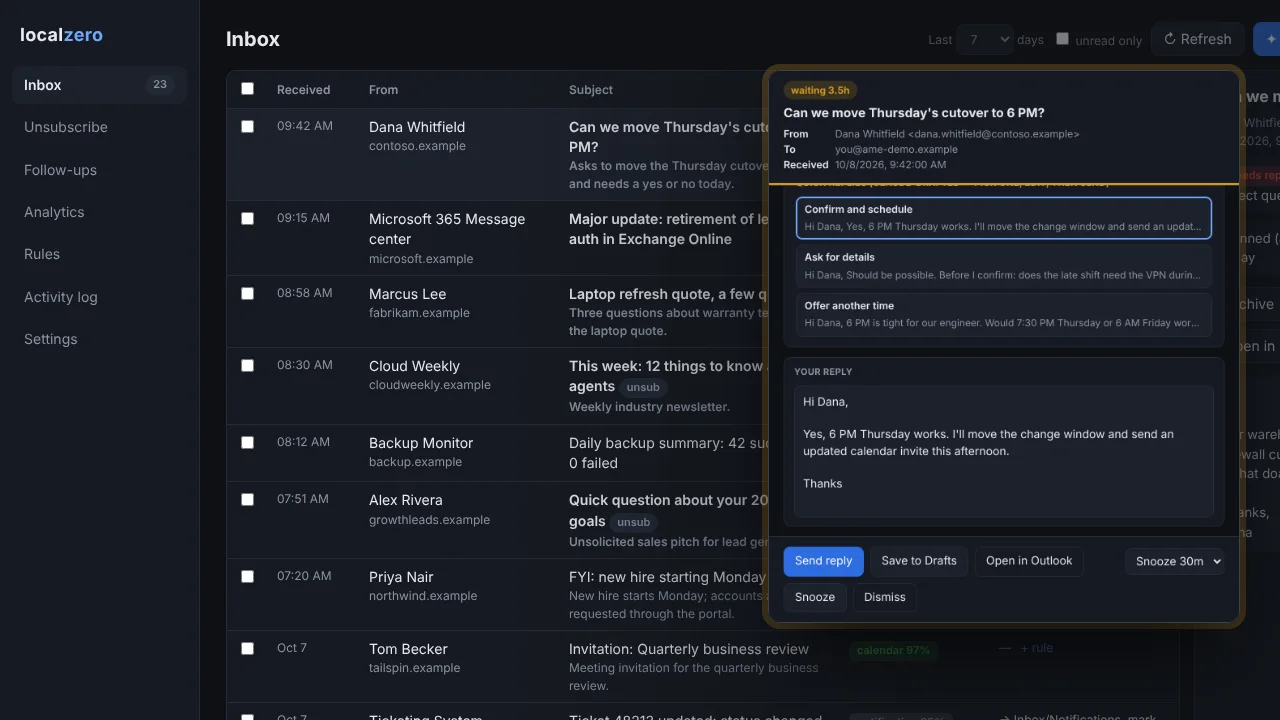Click inside the Your Reply text area
This screenshot has height=720, width=1280.
pyautogui.click(x=1004, y=451)
